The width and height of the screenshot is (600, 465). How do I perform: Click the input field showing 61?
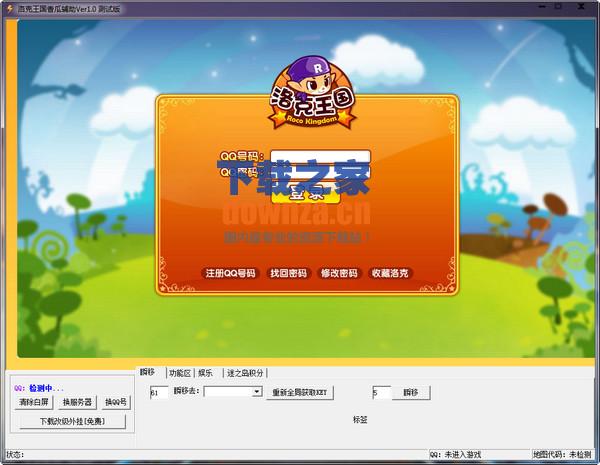point(159,393)
